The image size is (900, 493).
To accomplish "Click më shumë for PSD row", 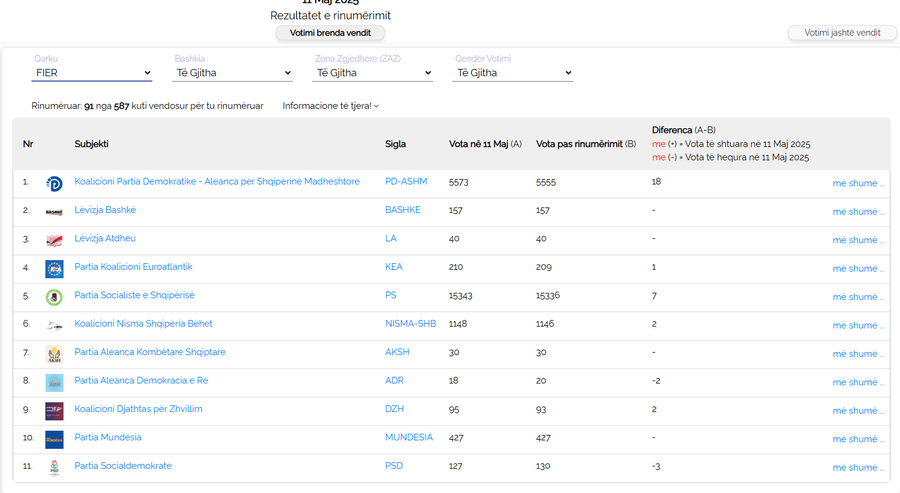I will pyautogui.click(x=858, y=467).
